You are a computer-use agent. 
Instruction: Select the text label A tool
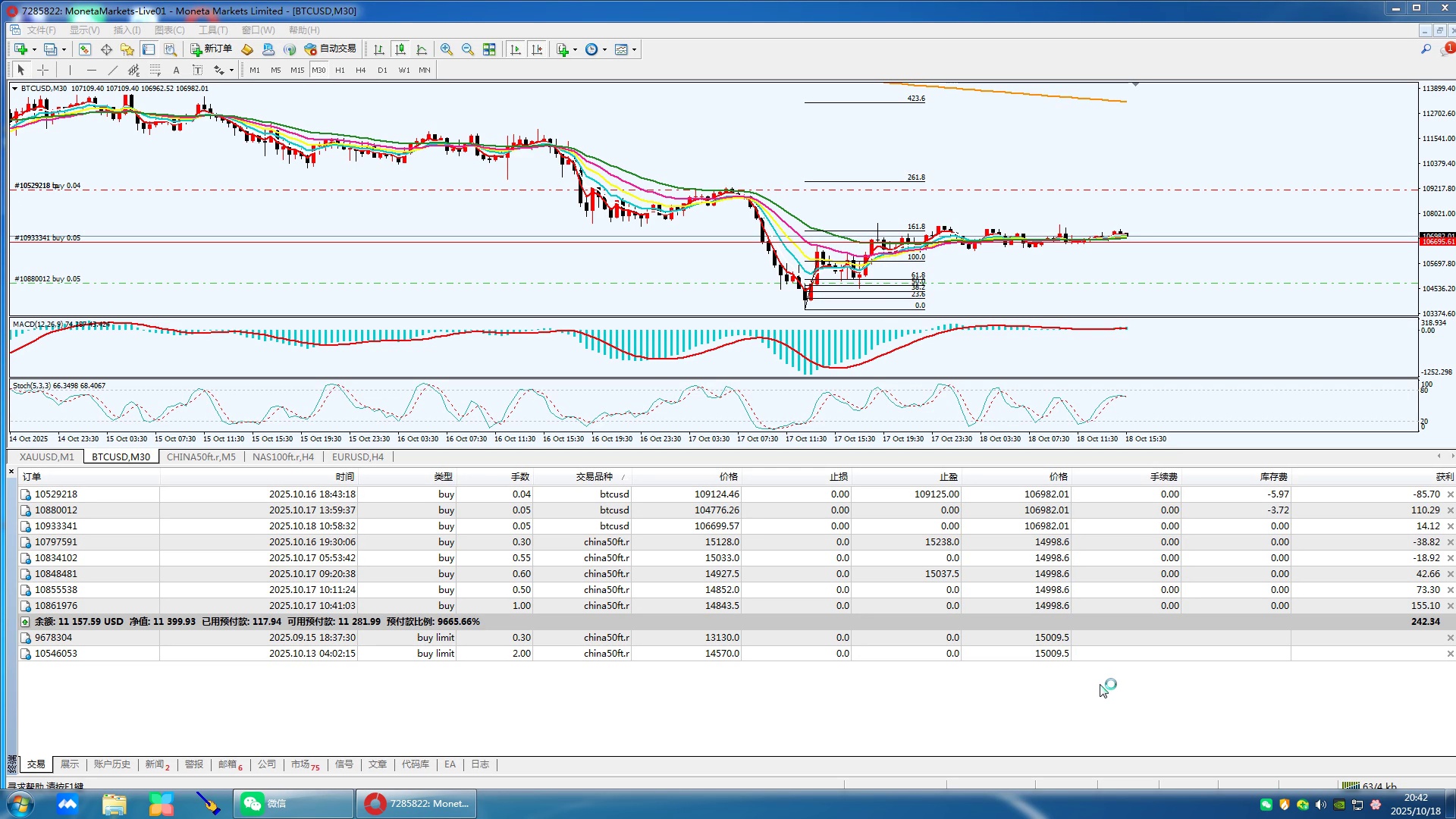(x=176, y=70)
